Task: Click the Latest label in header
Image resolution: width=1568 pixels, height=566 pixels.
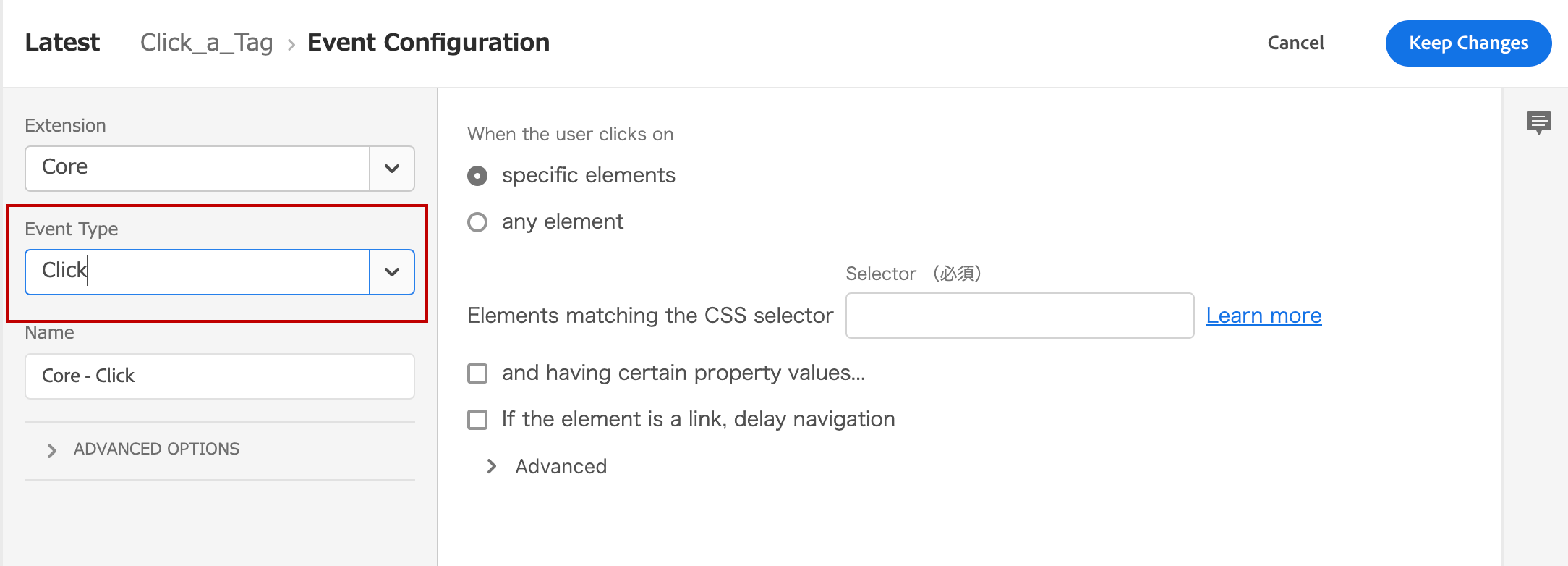Action: click(62, 43)
